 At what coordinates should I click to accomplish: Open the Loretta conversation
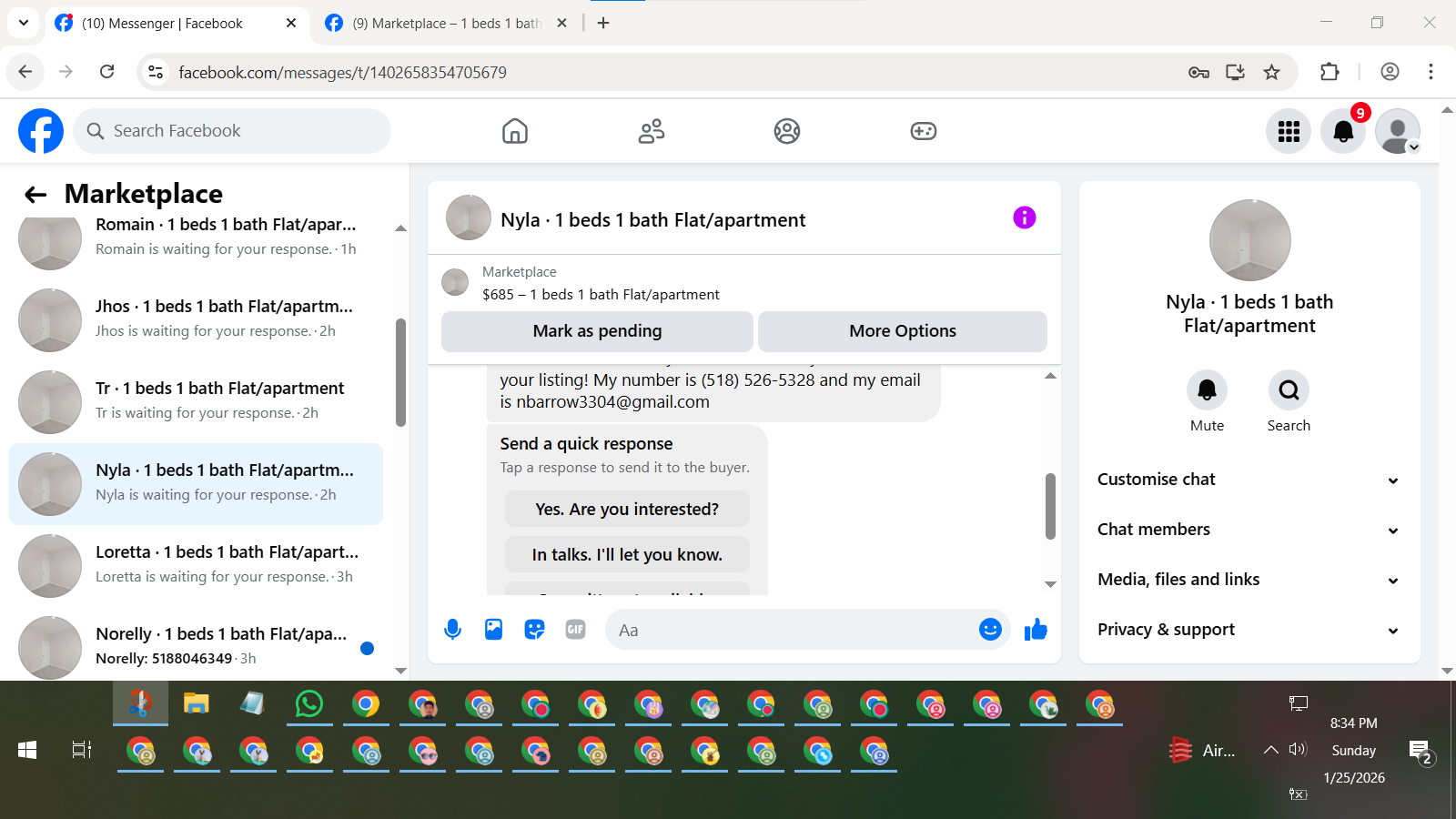[x=196, y=566]
